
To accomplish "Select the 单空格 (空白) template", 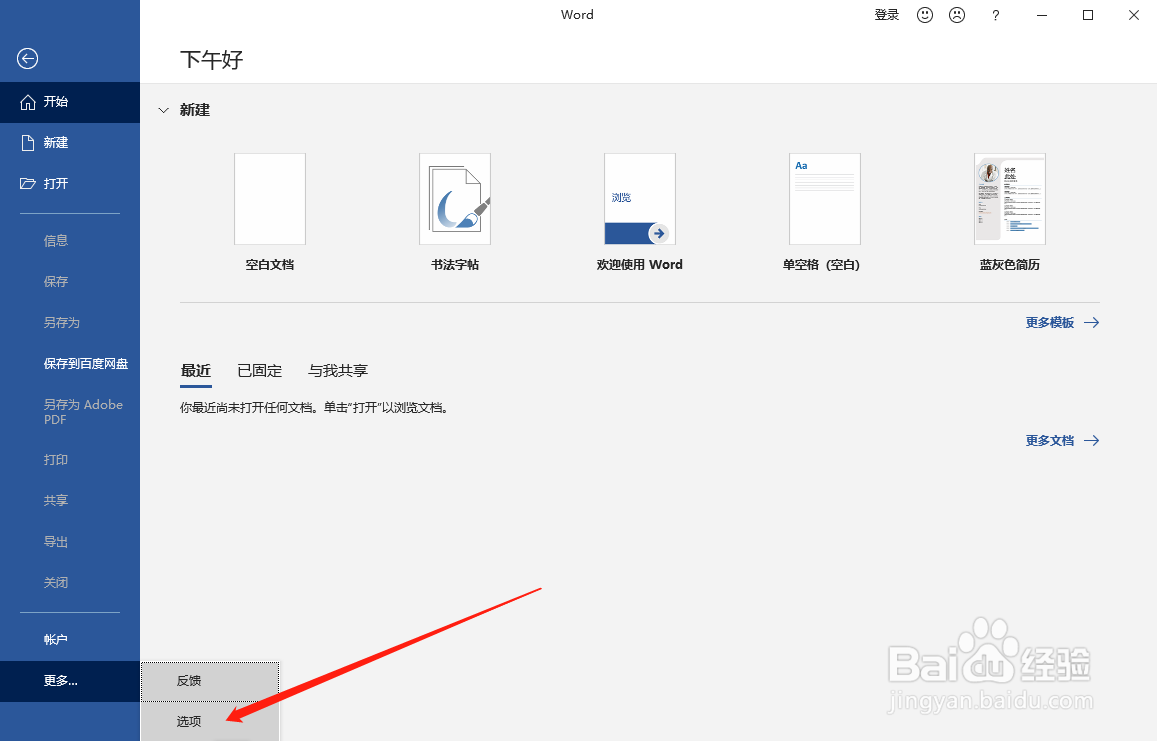I will (x=825, y=199).
